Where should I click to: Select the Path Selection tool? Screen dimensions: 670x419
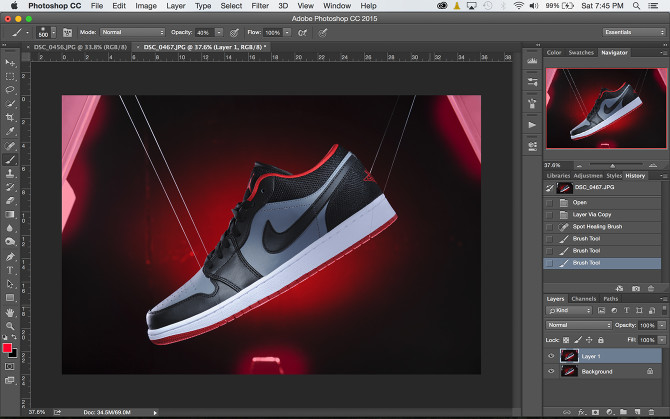coord(10,284)
